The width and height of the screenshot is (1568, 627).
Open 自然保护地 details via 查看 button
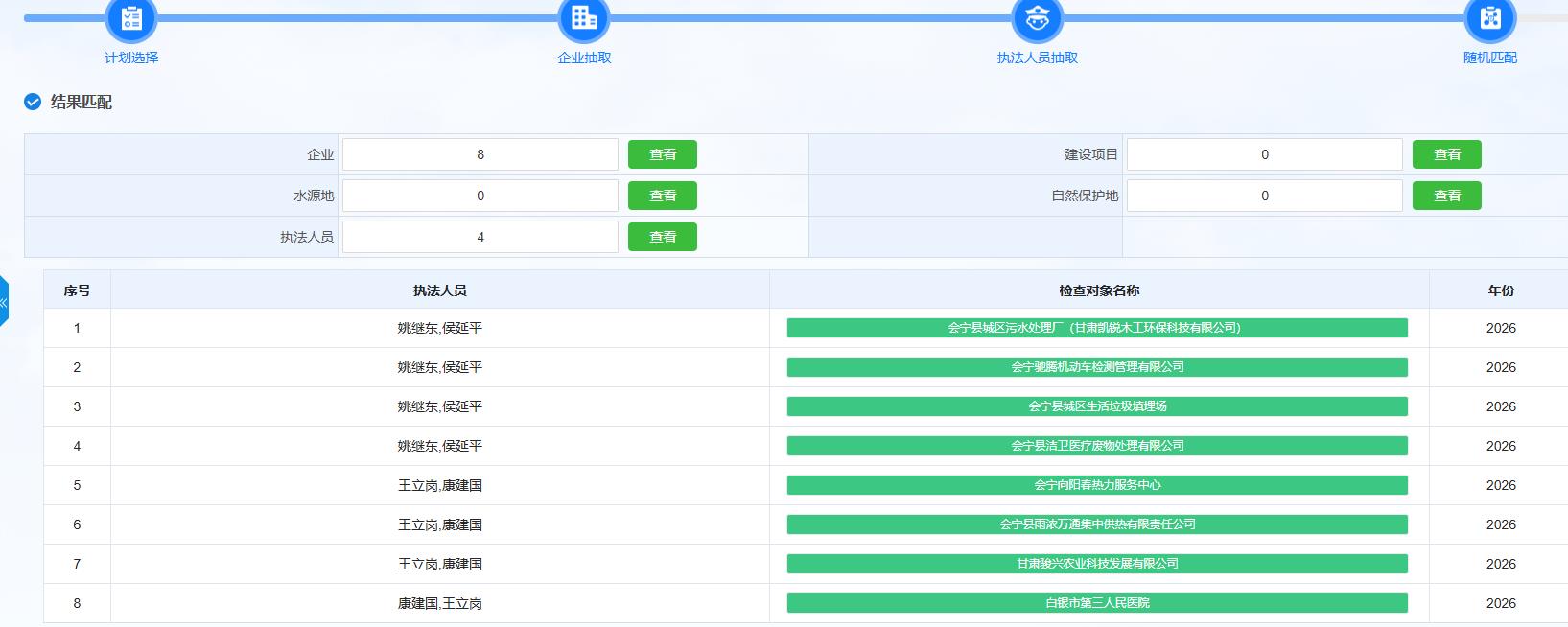click(x=1446, y=196)
